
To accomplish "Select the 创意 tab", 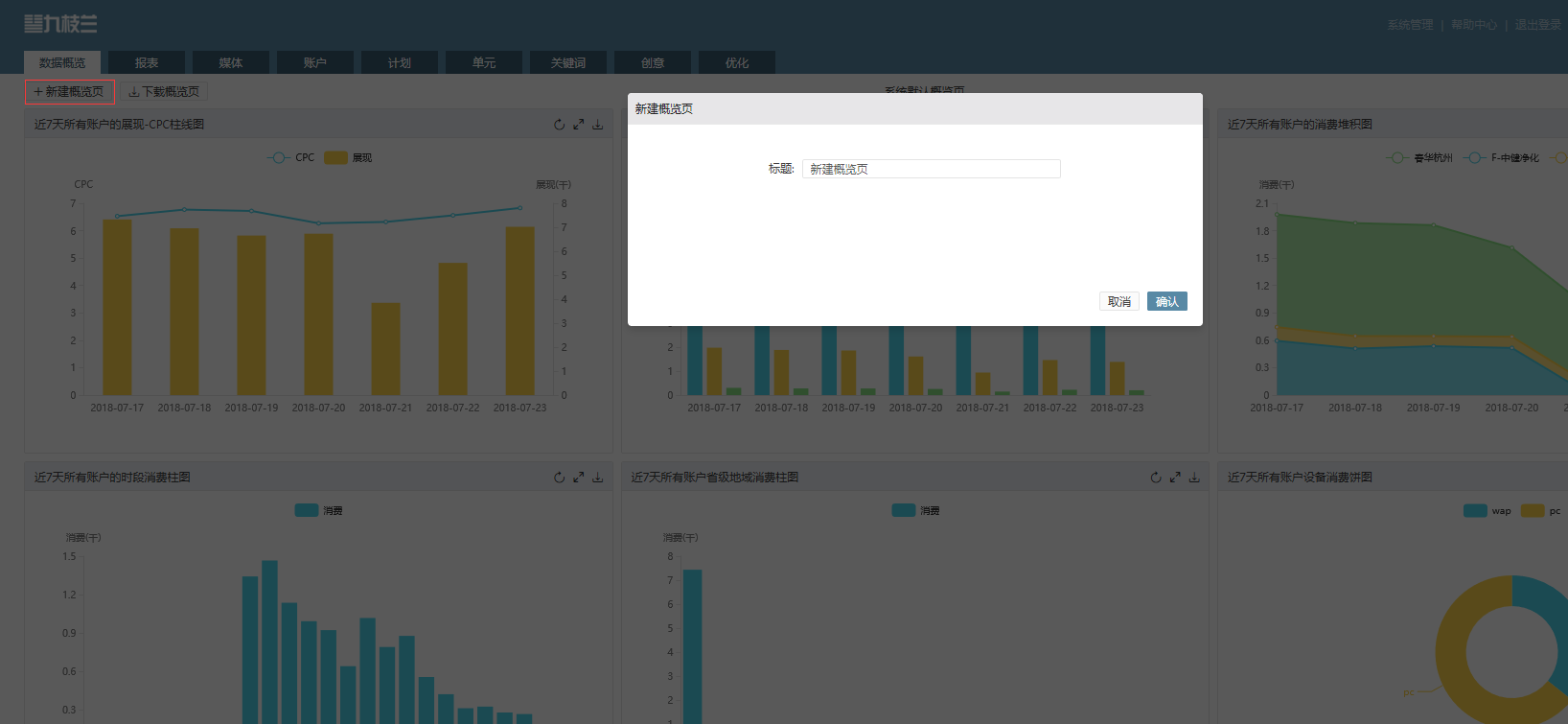I will [653, 62].
